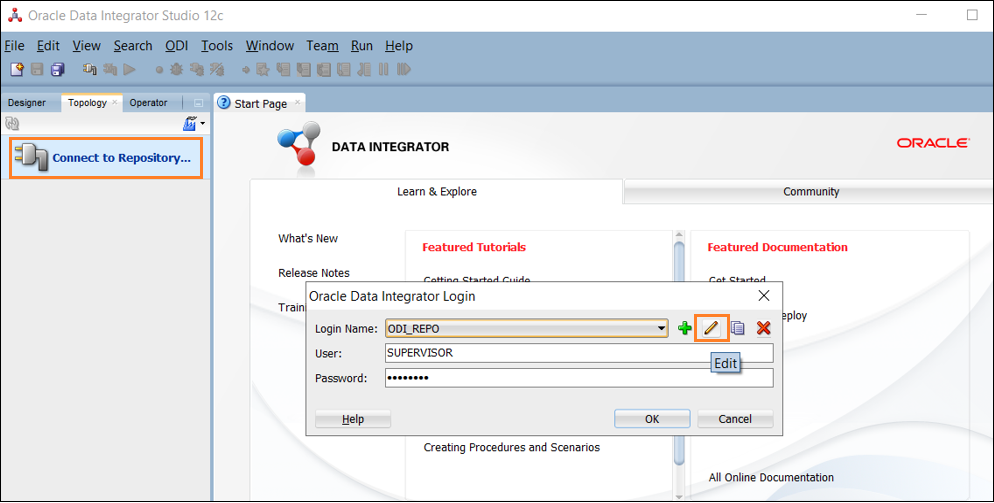994x503 pixels.
Task: Open the Window menu
Action: coord(270,46)
